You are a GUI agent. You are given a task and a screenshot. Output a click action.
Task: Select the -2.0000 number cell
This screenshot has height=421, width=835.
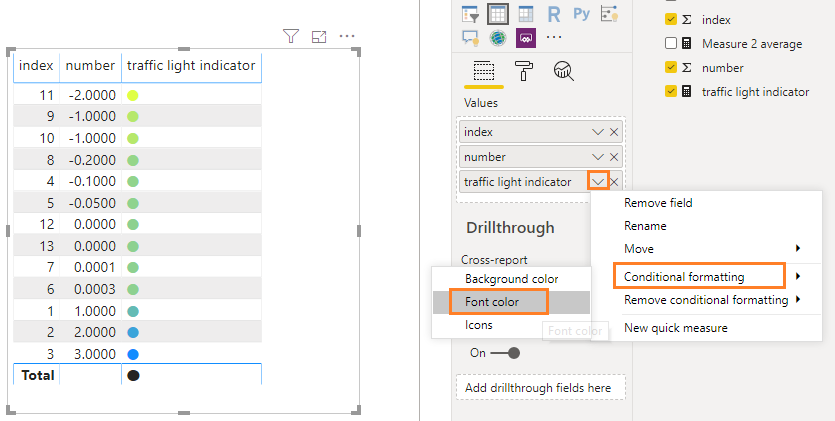pyautogui.click(x=91, y=95)
